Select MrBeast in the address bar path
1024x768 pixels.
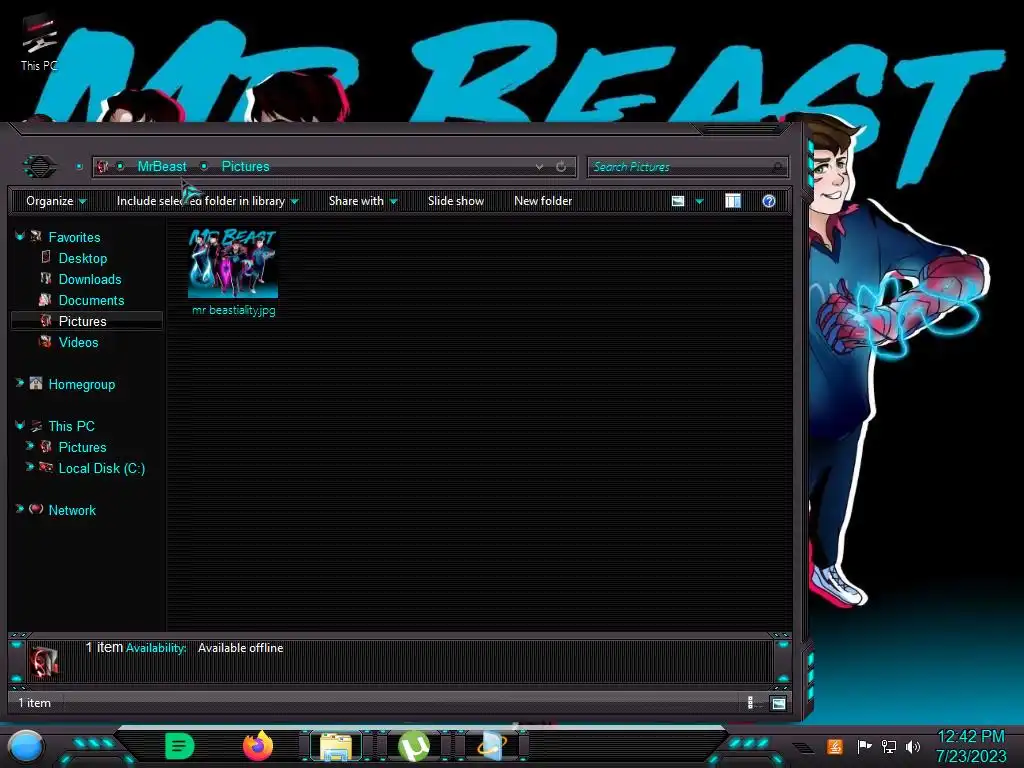click(x=161, y=167)
